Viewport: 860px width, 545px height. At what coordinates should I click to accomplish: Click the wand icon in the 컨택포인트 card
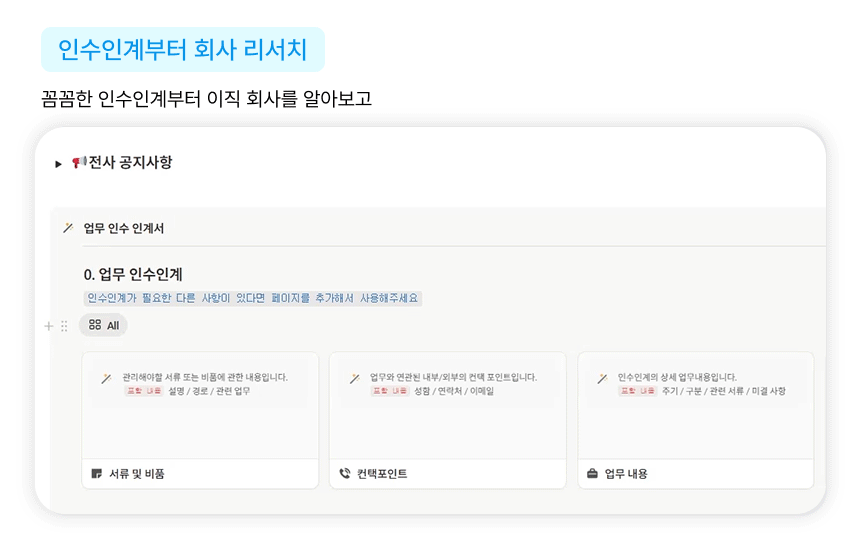pos(353,379)
